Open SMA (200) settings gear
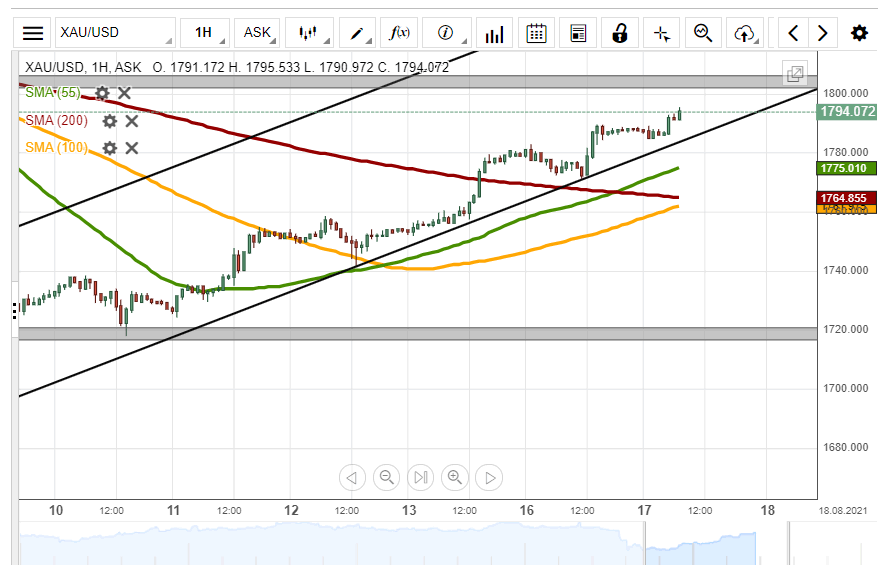This screenshot has width=884, height=576. [109, 121]
